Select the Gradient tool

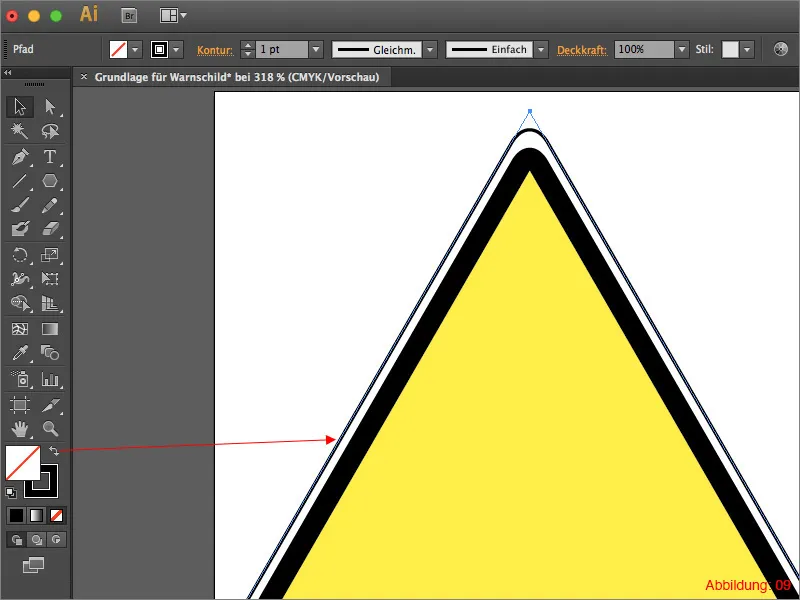coord(50,329)
